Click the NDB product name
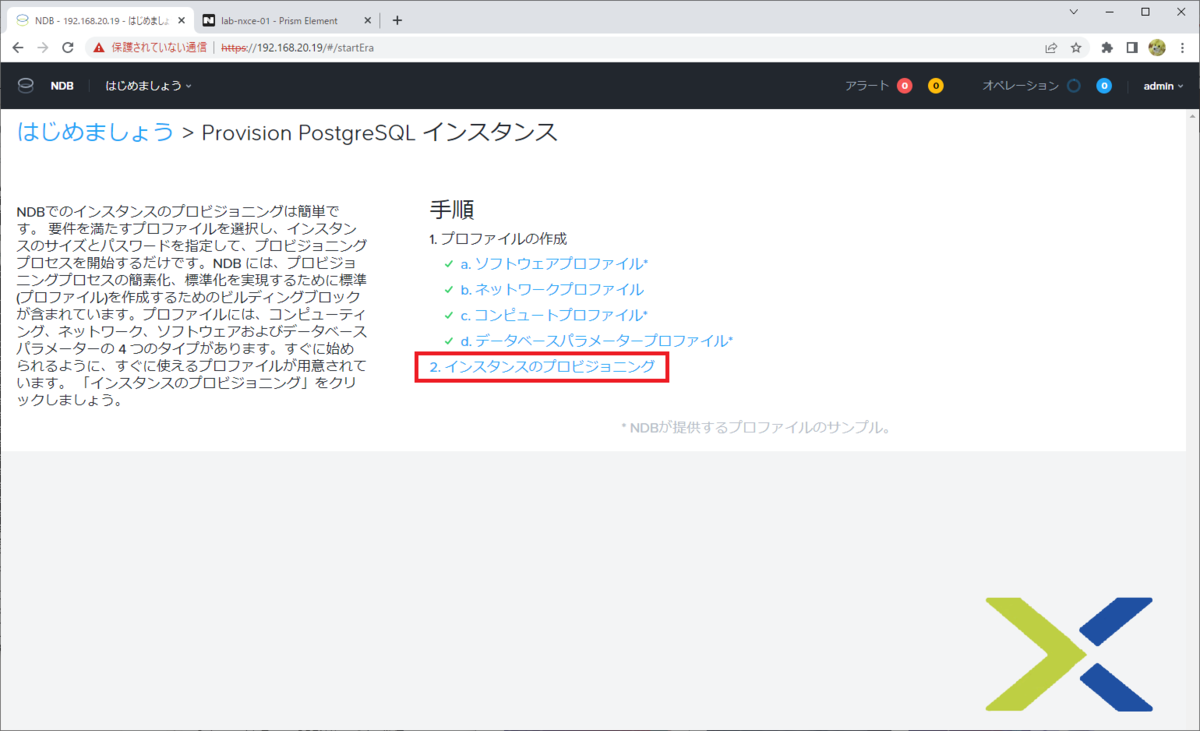This screenshot has height=731, width=1200. [62, 86]
